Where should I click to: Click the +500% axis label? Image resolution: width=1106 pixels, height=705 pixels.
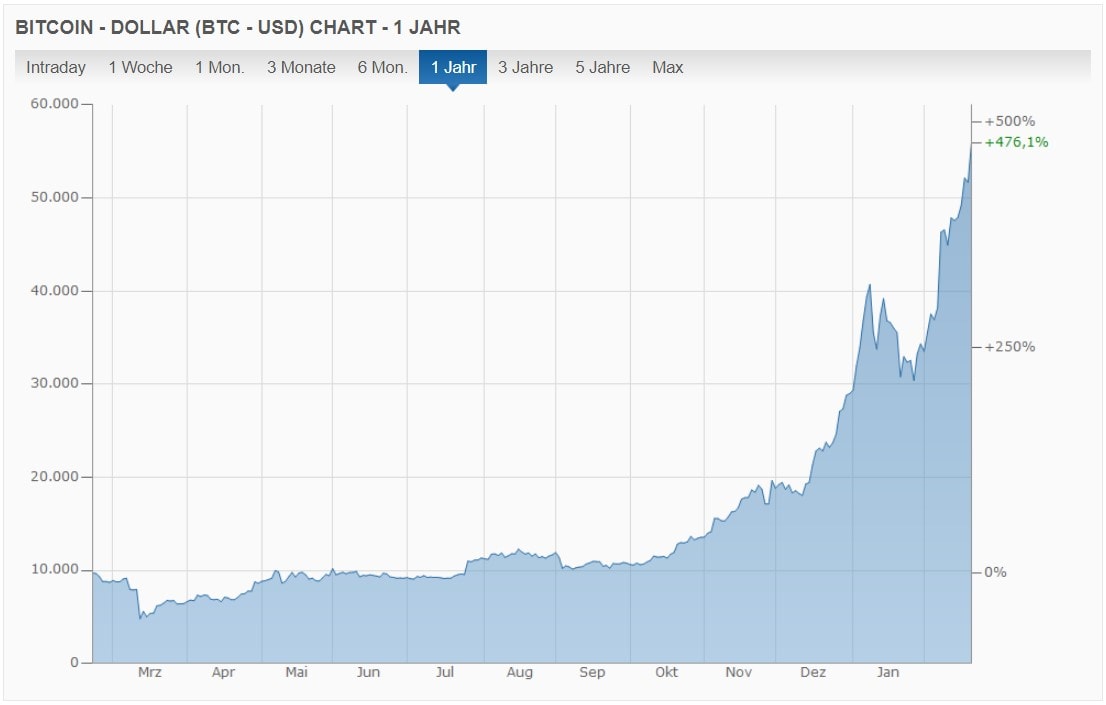click(1010, 121)
